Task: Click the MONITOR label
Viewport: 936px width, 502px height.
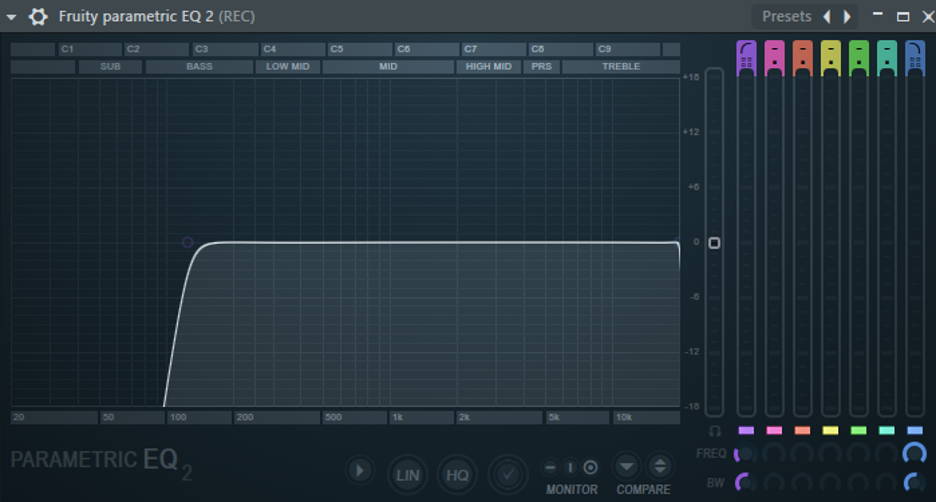Action: 571,489
